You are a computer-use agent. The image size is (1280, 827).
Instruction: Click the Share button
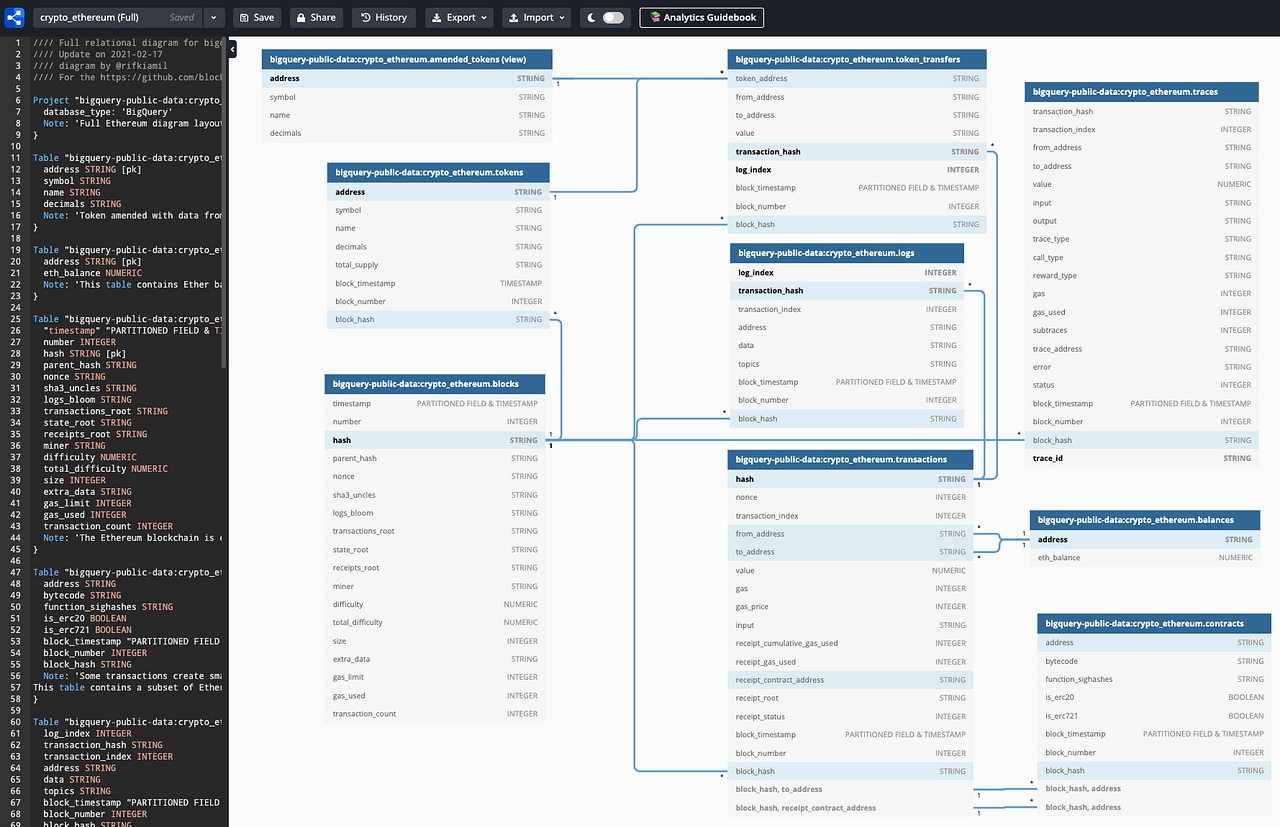(x=316, y=17)
